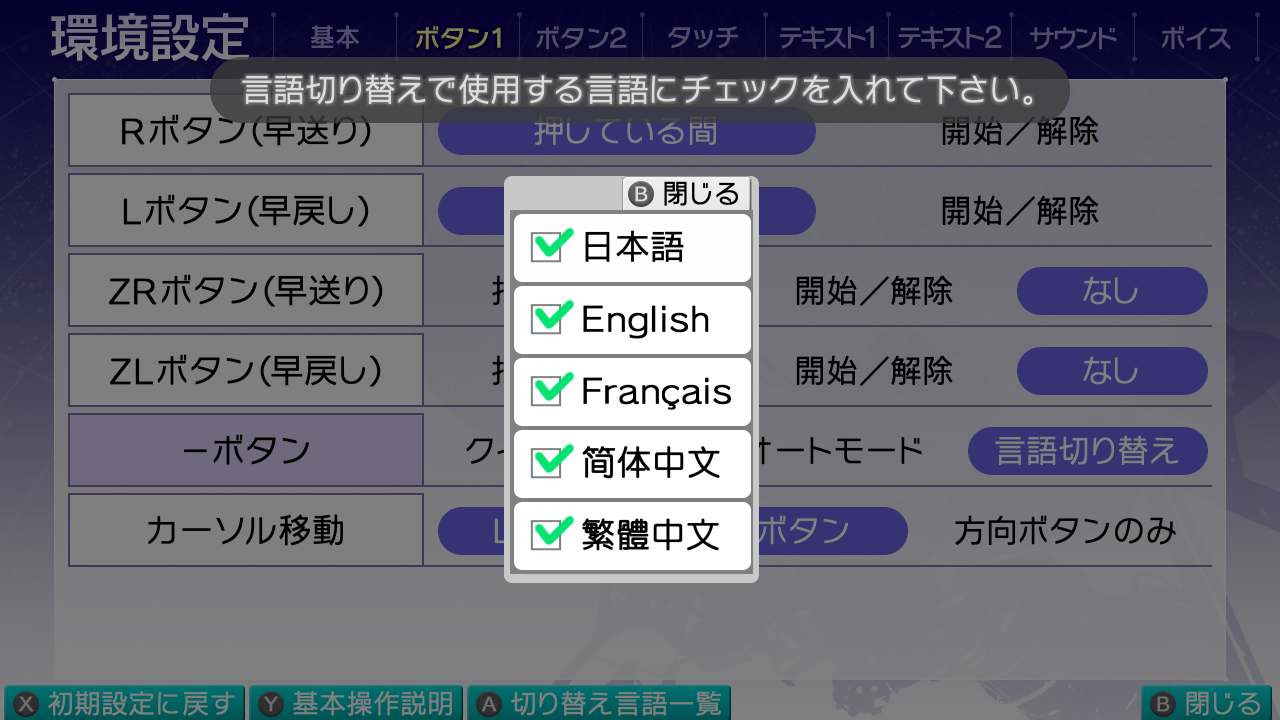
Task: Close the language popup with 閉じる
Action: 687,193
